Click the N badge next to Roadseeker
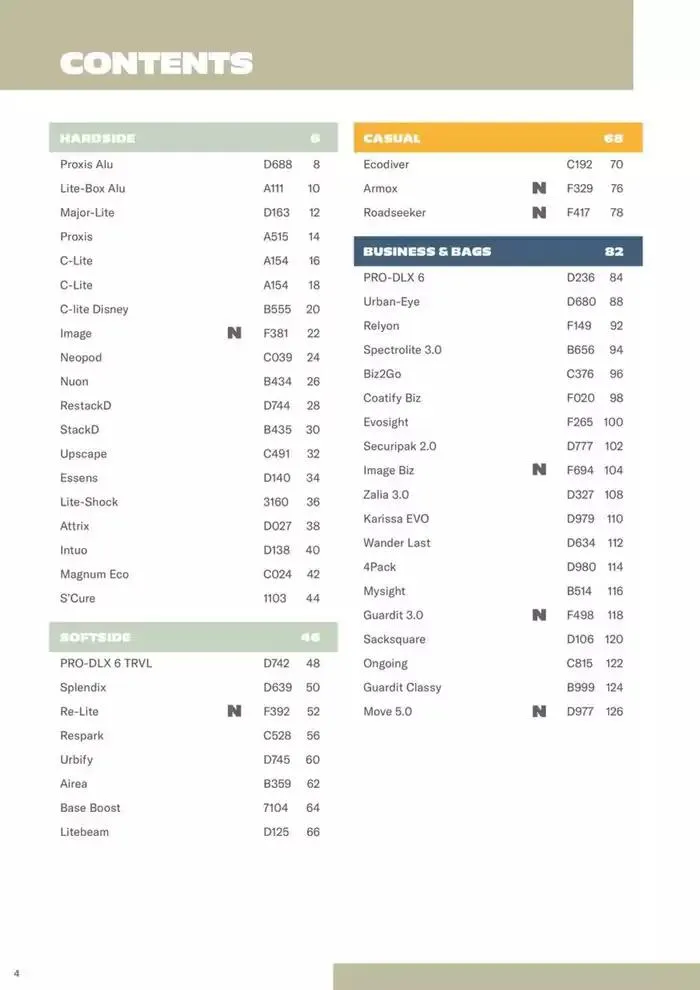Screen dimensions: 700x990 tap(539, 212)
